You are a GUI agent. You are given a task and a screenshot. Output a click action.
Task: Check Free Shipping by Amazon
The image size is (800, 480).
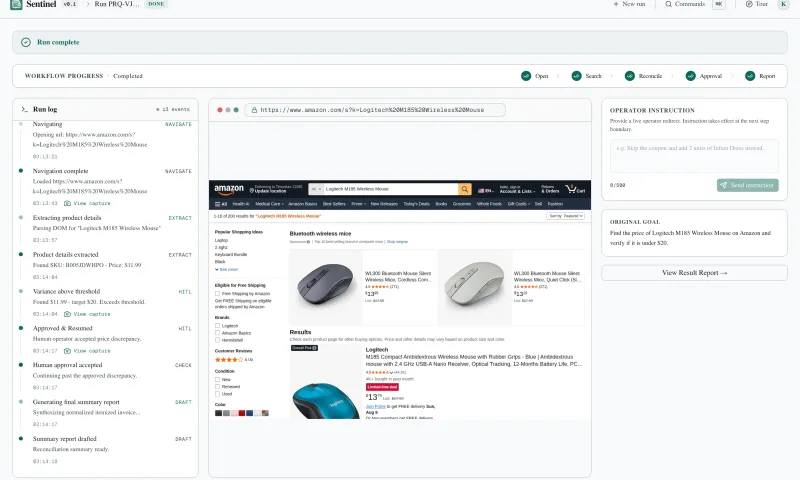click(x=217, y=294)
